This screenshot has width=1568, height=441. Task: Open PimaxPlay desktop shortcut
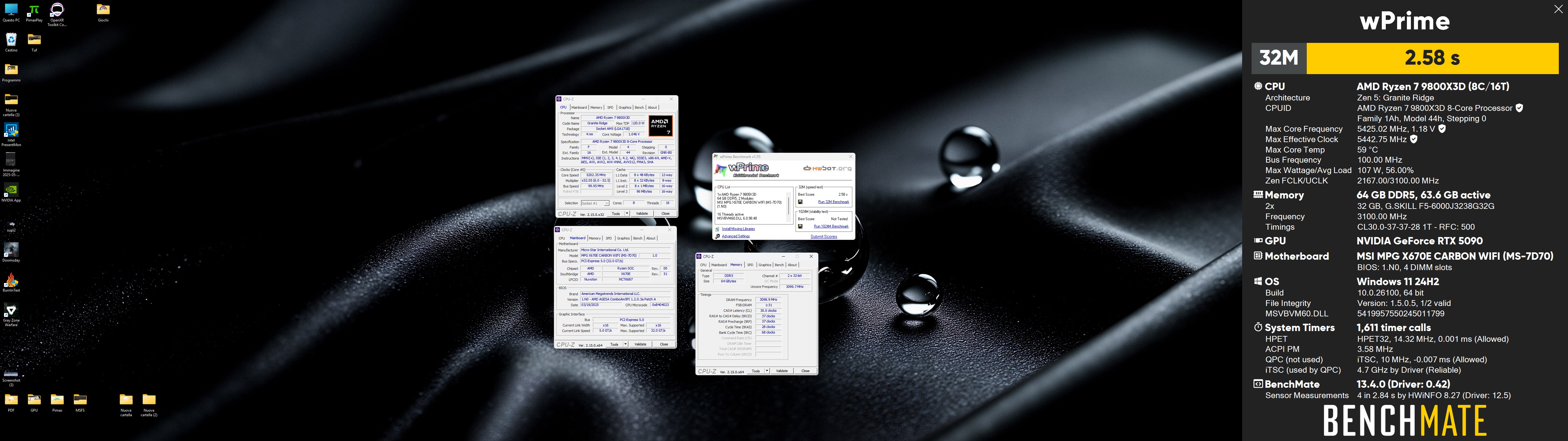(x=34, y=12)
